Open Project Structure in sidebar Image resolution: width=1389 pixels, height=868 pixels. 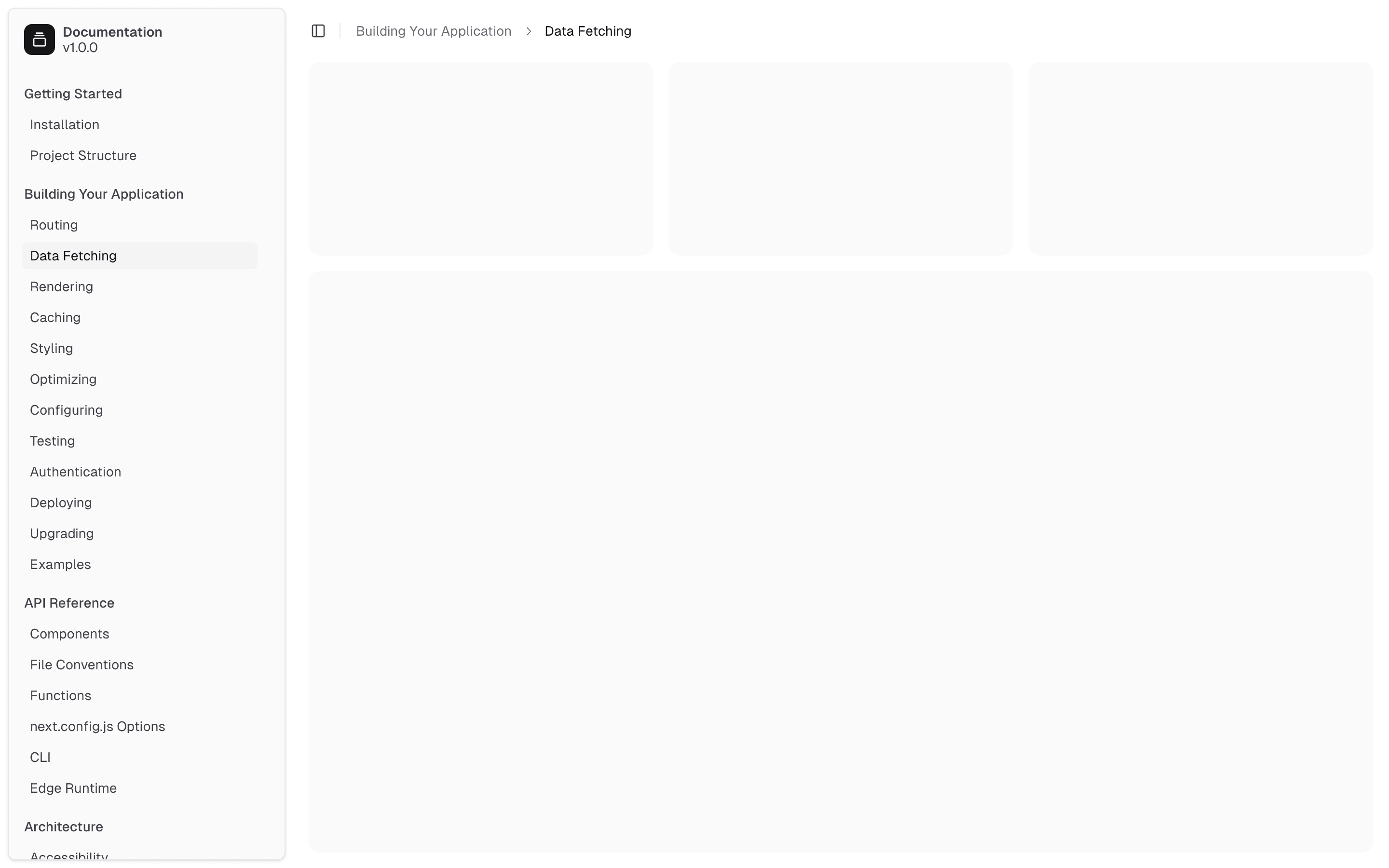pos(83,156)
